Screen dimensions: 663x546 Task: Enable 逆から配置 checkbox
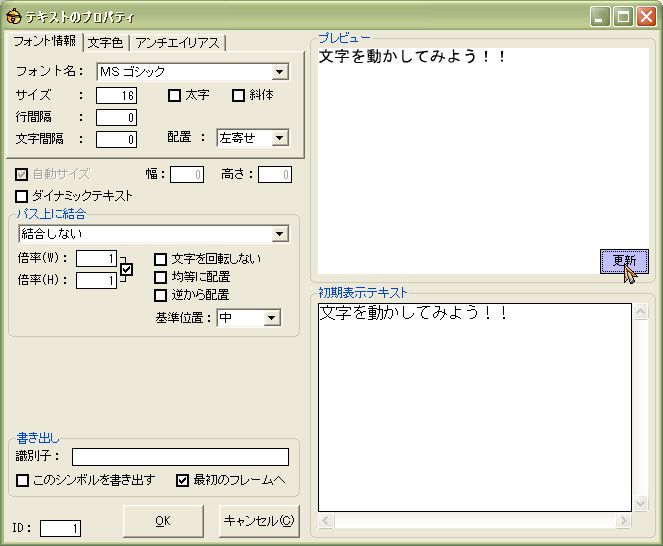160,295
